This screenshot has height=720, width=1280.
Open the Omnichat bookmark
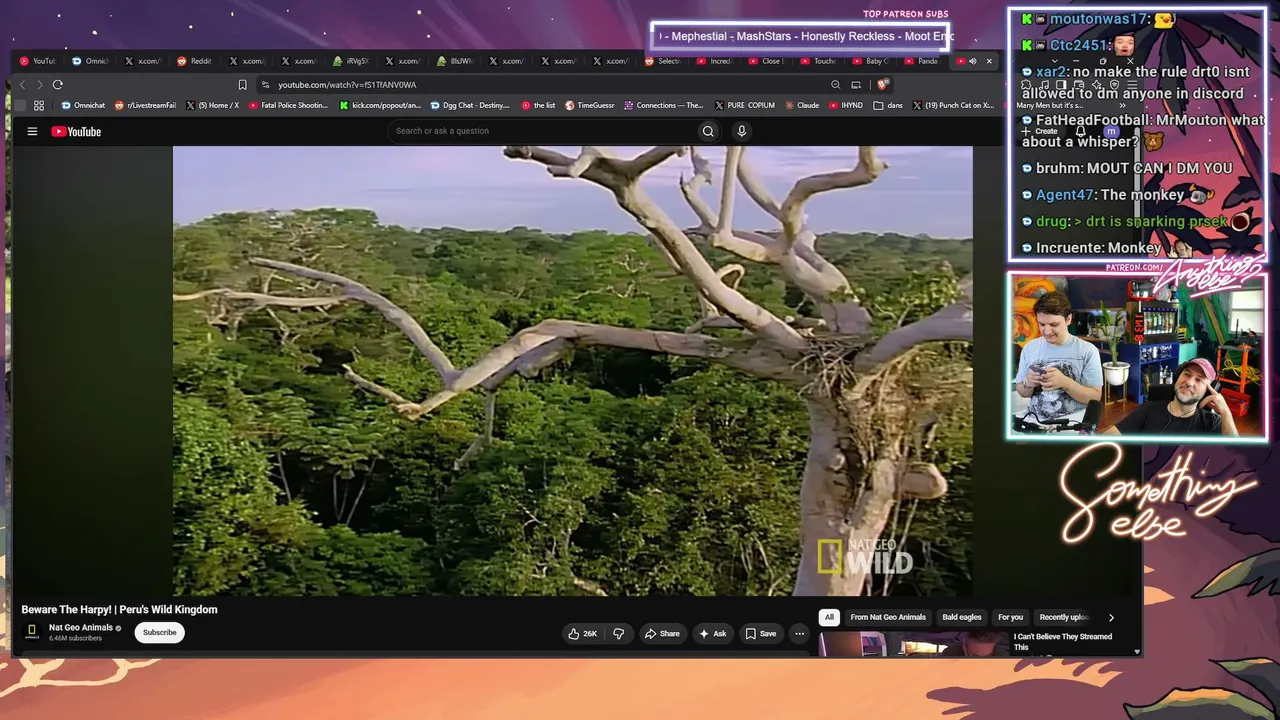83,105
